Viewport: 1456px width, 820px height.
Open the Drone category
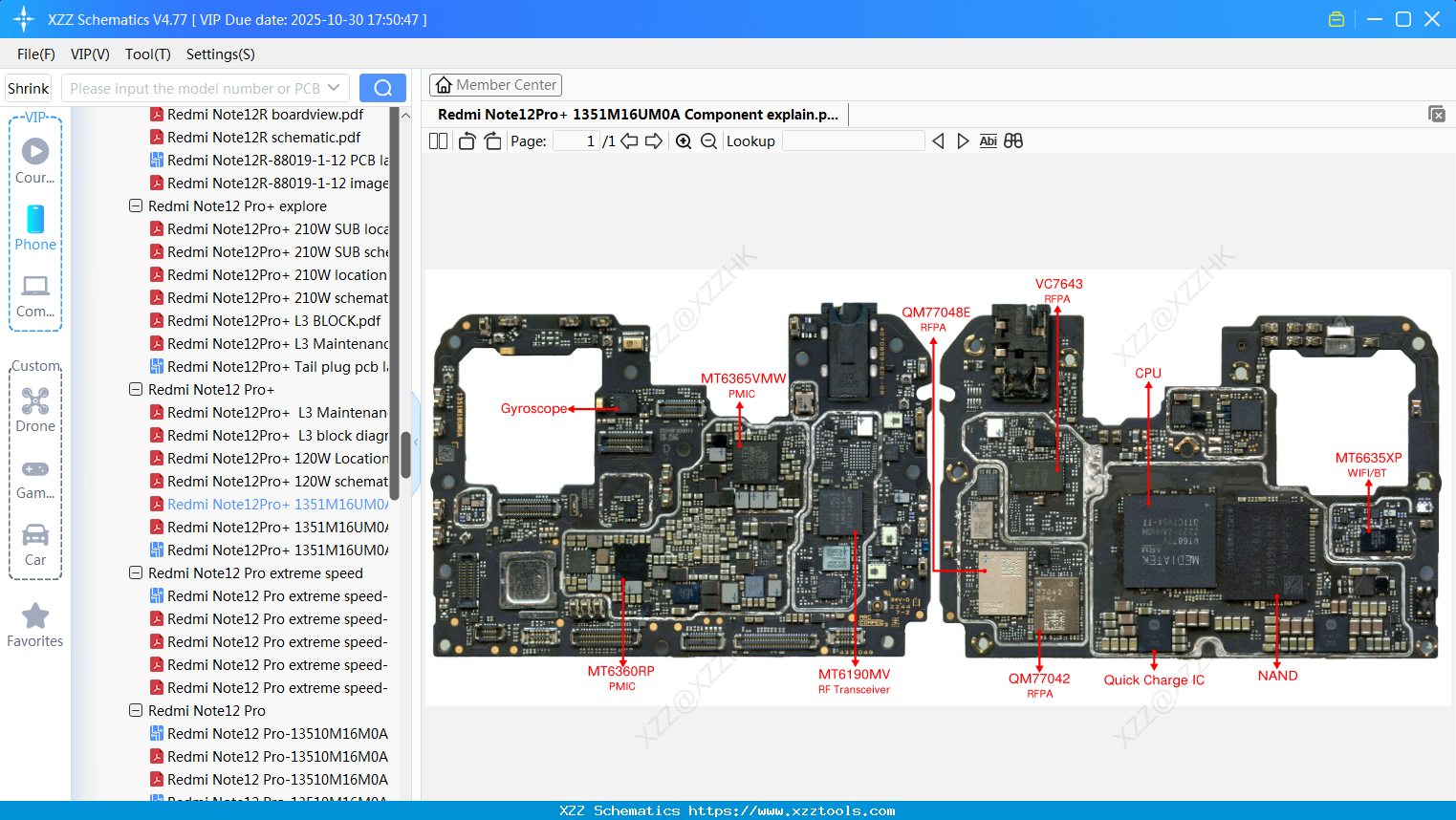pyautogui.click(x=35, y=410)
